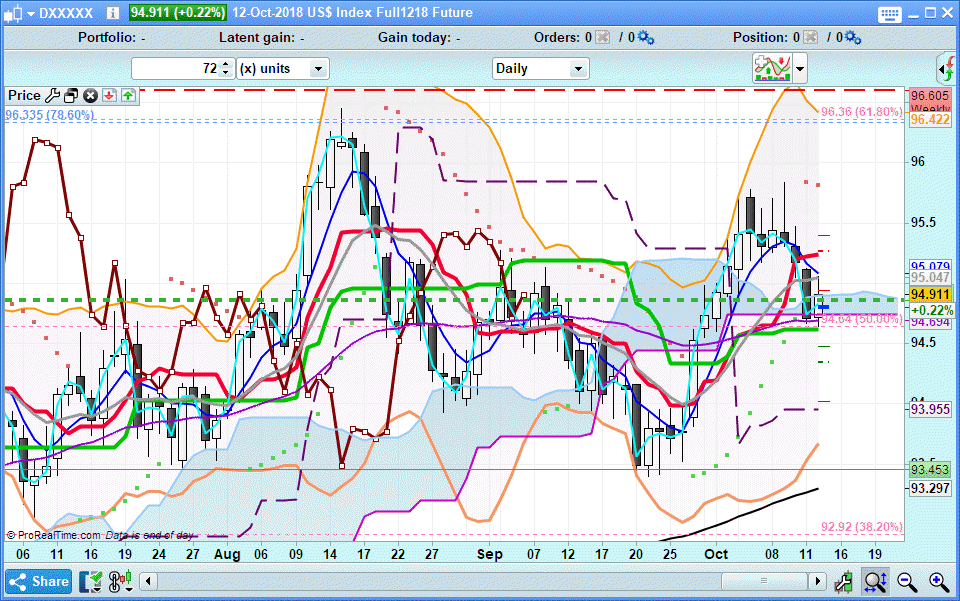The image size is (960, 601).
Task: Click the 96.335 (78.60%) Fibonacci label
Action: 50,114
